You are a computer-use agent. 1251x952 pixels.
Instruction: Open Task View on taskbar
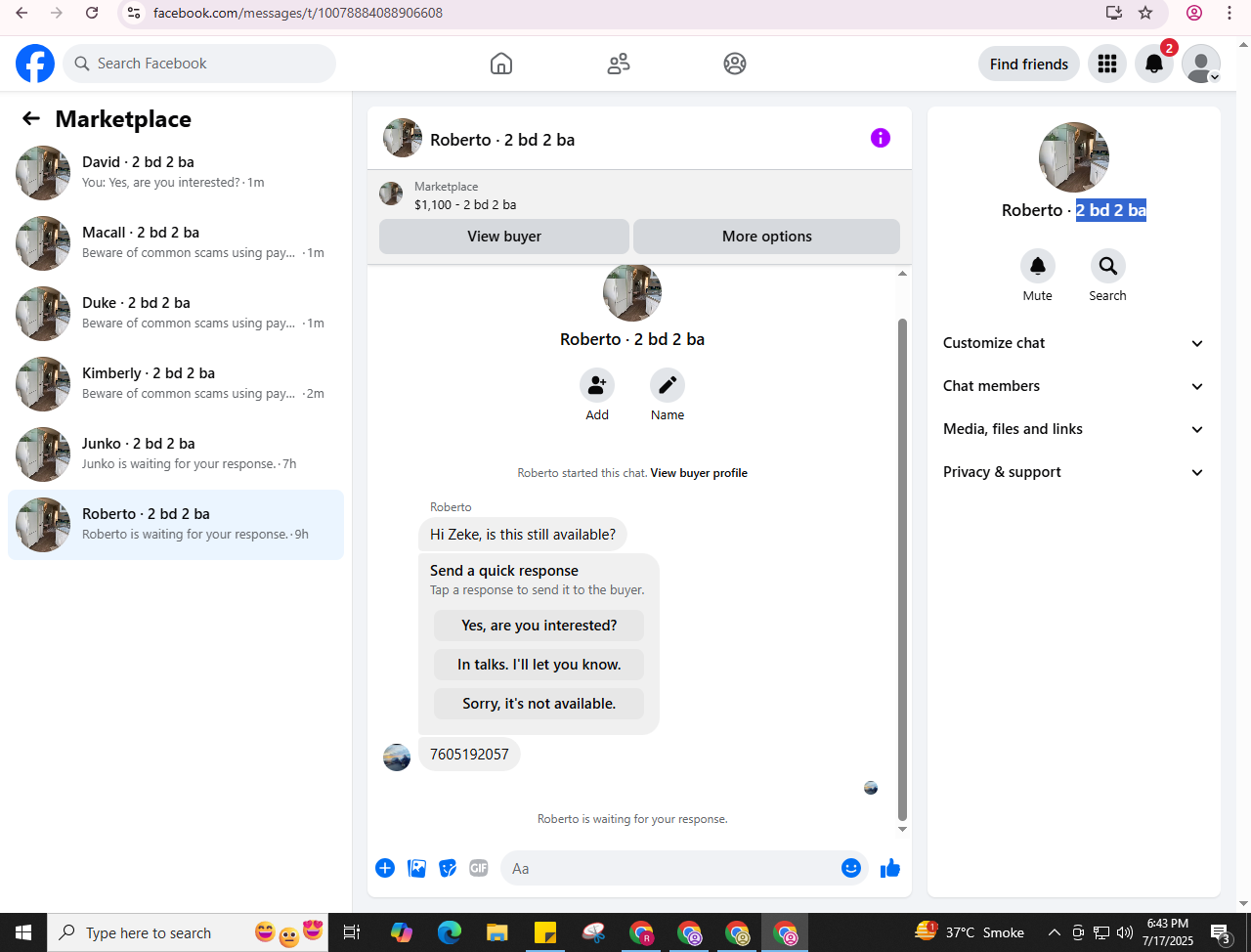point(352,932)
